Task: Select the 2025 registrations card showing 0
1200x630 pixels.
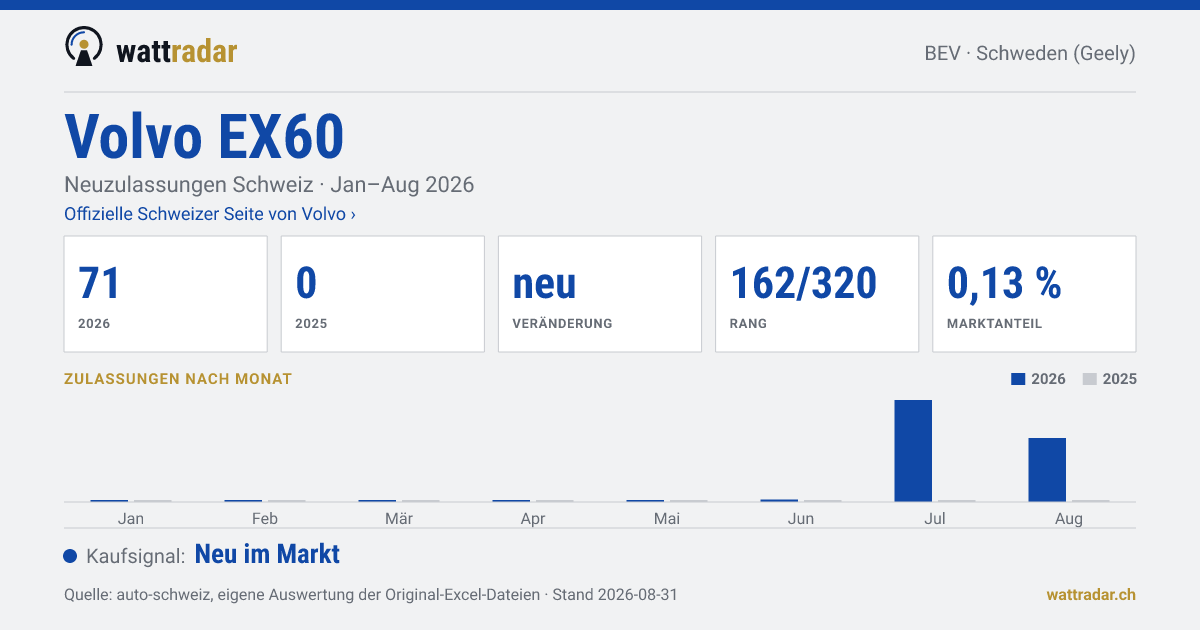Action: pos(383,294)
